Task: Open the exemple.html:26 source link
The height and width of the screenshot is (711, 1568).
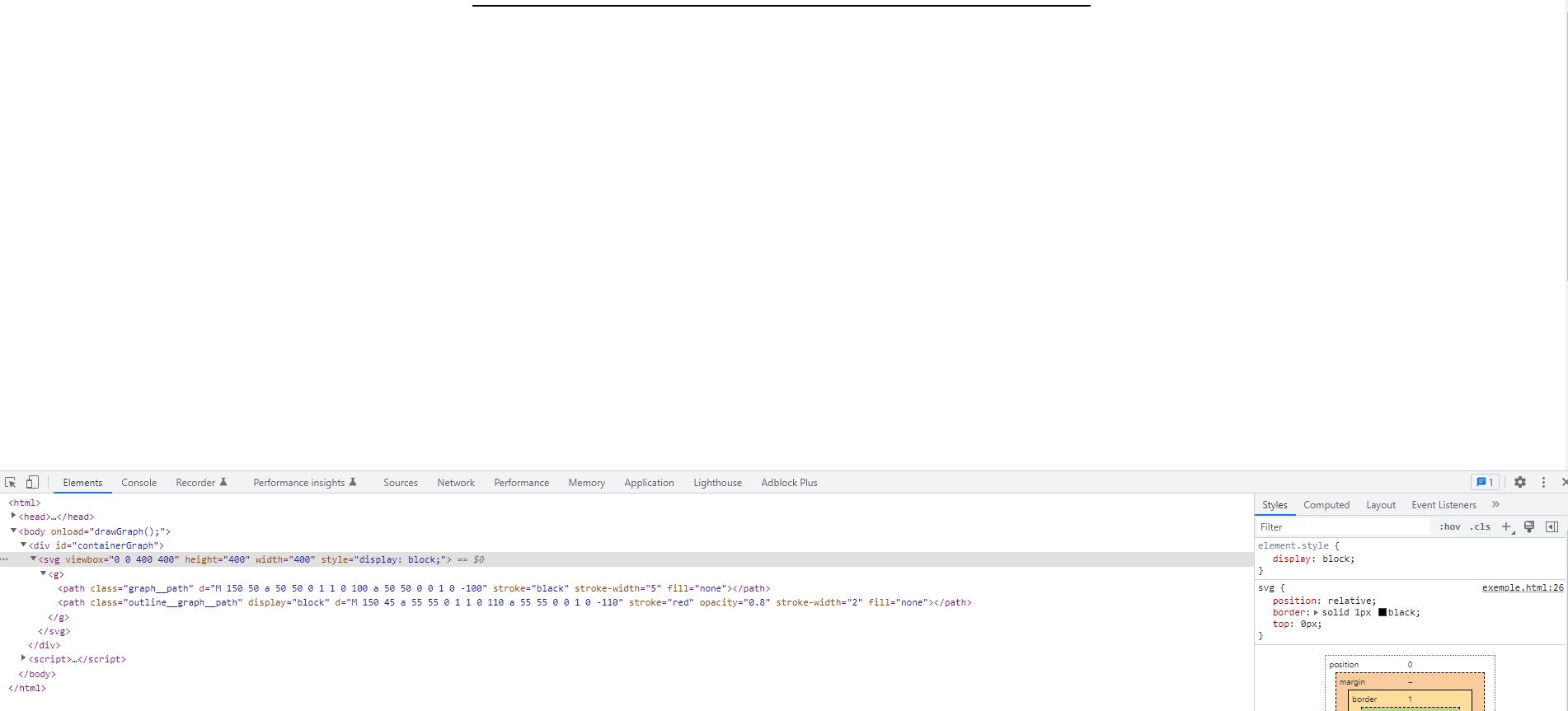Action: pos(1522,588)
